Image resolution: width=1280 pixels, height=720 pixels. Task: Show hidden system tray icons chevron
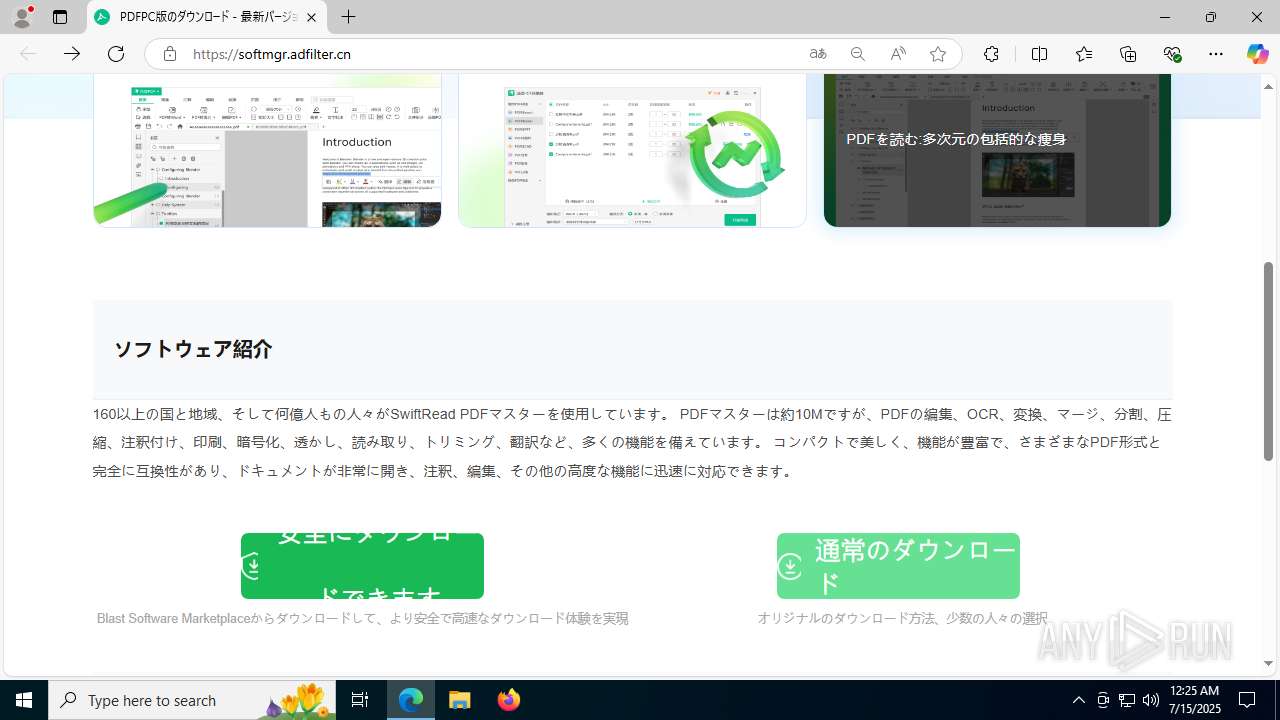pyautogui.click(x=1078, y=700)
